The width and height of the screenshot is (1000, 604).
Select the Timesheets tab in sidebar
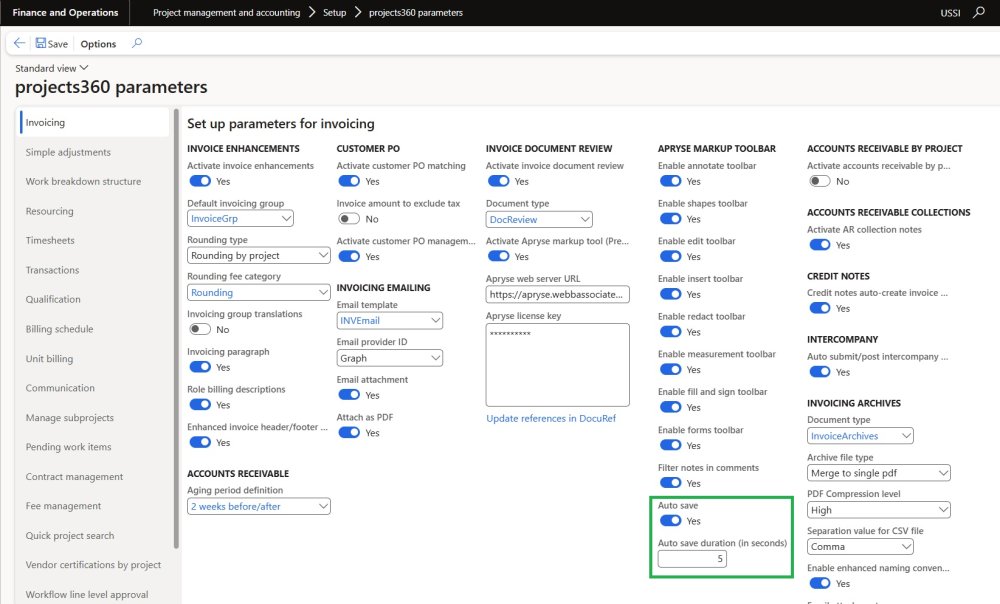coord(51,241)
